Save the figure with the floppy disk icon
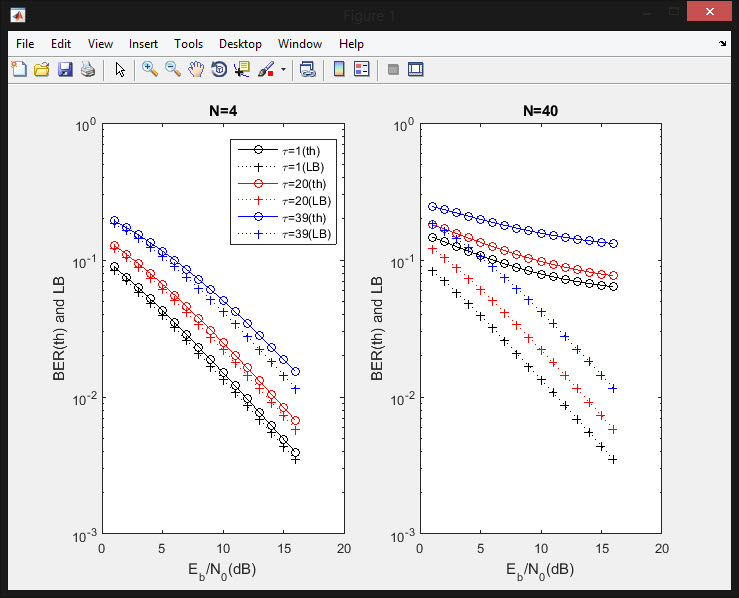This screenshot has width=739, height=598. (x=65, y=69)
